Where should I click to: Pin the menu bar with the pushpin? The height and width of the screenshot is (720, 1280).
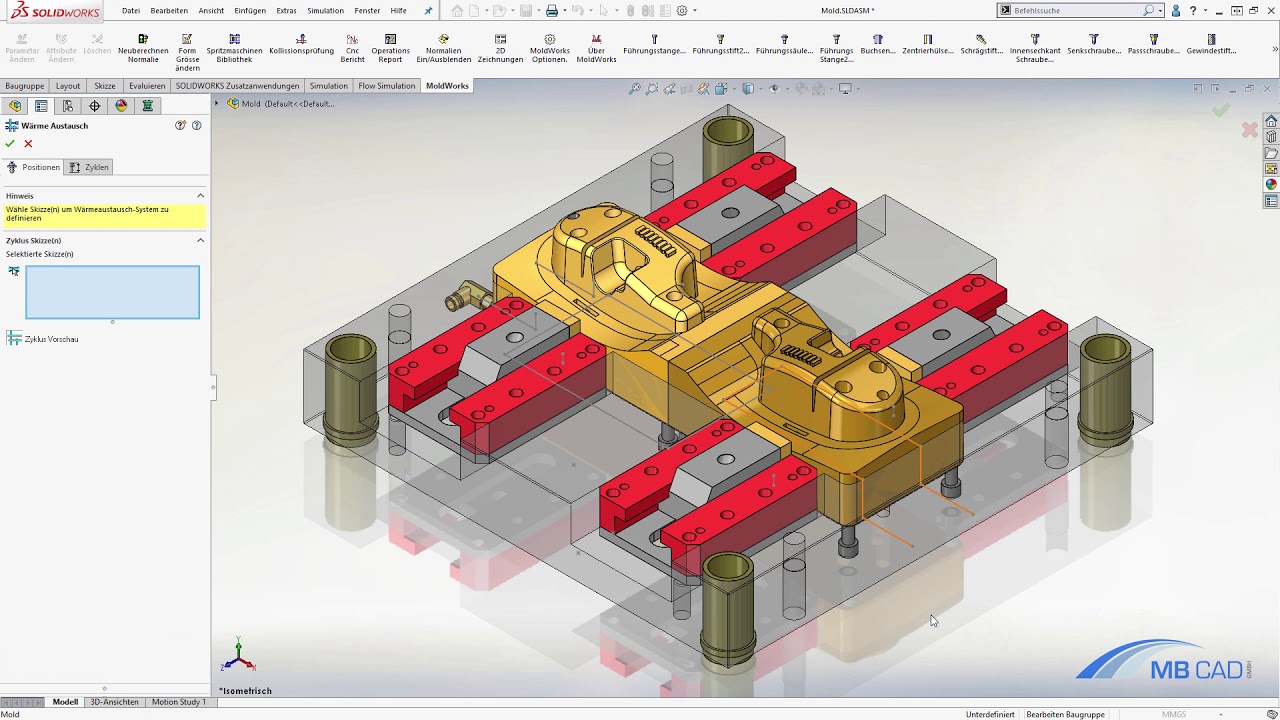click(429, 10)
